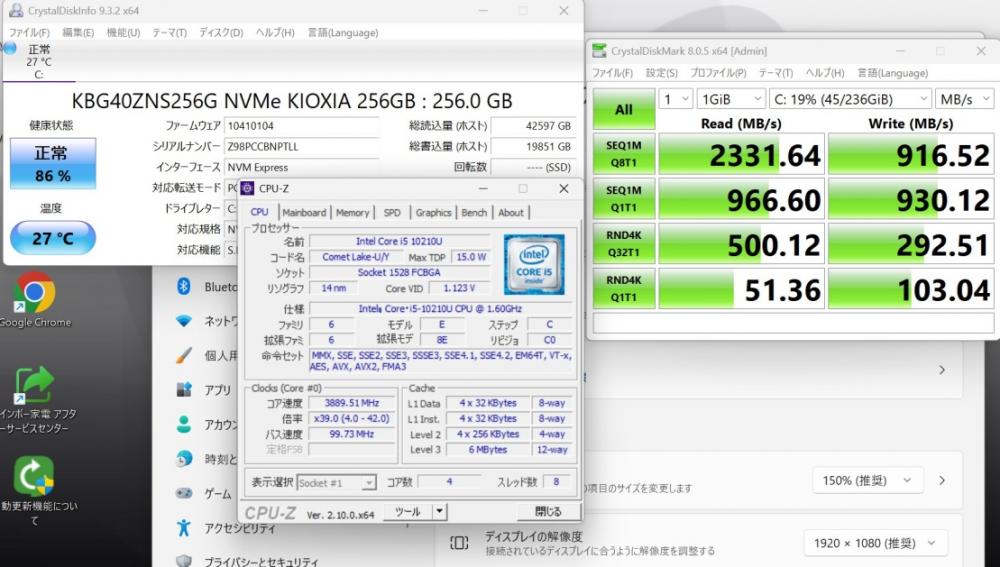Open 機能(U) menu in CrystalDiskInfo
This screenshot has height=567, width=1000.
click(x=123, y=33)
